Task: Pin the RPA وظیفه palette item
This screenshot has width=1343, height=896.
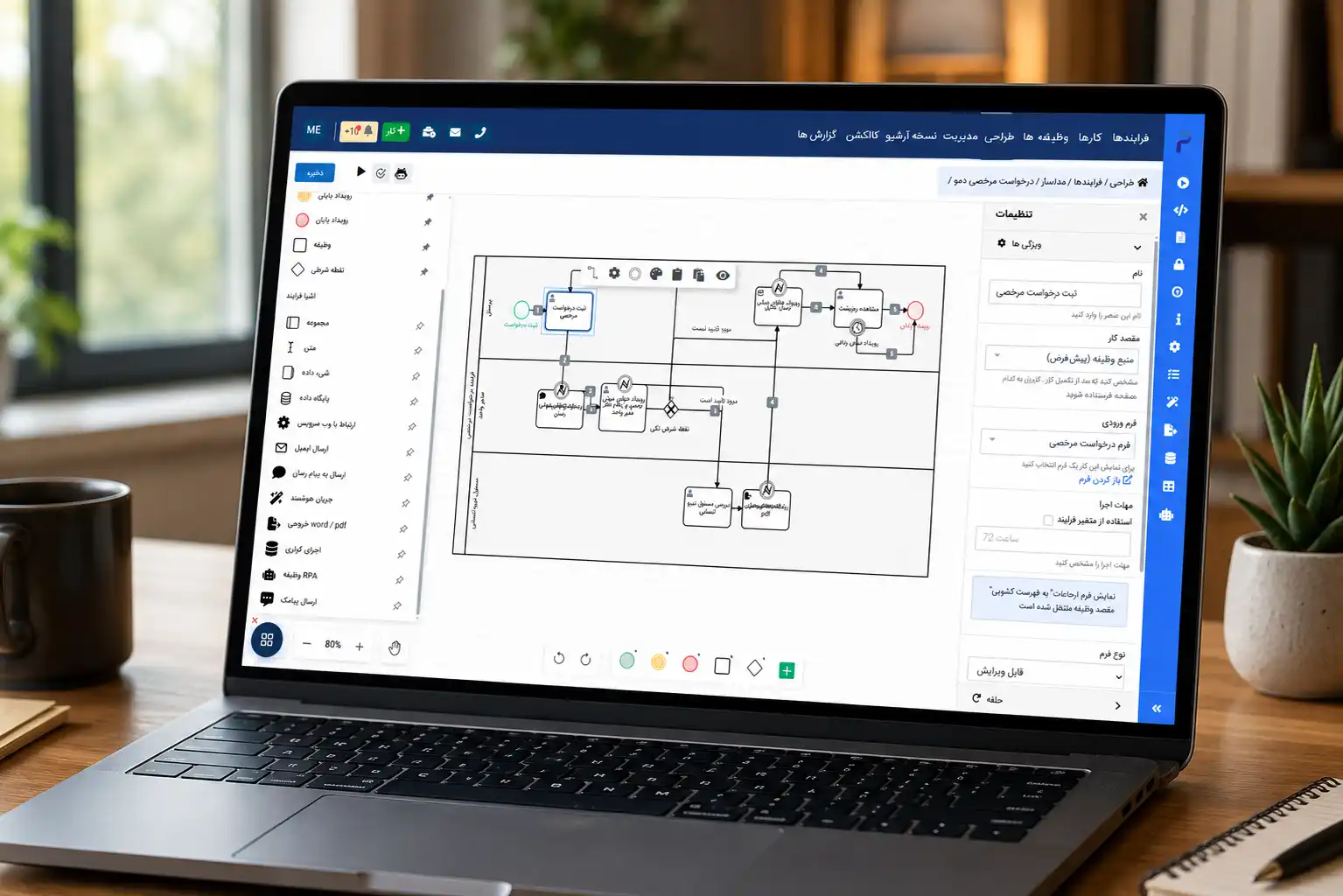Action: point(399,580)
